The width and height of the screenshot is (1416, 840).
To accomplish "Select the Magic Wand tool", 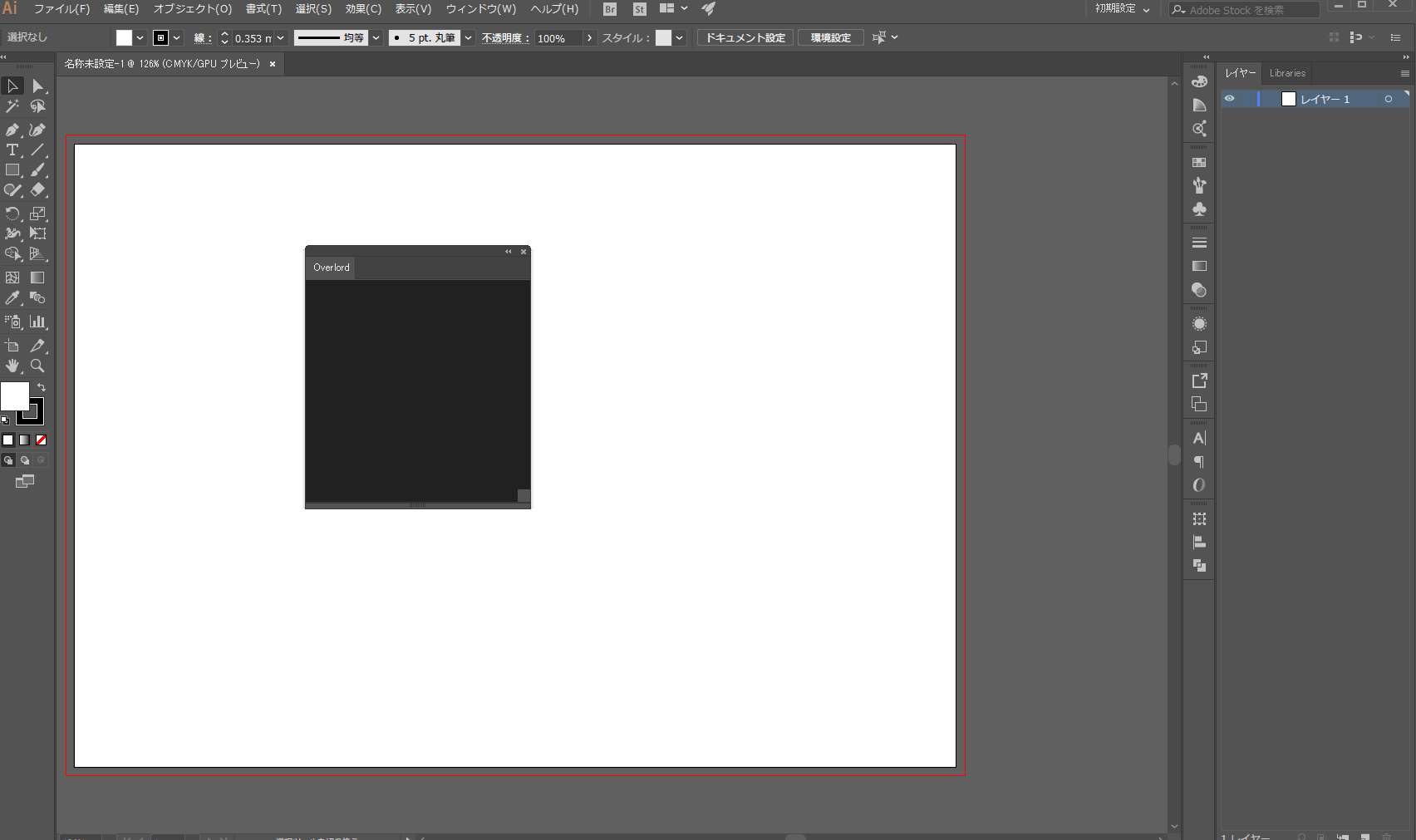I will point(12,106).
